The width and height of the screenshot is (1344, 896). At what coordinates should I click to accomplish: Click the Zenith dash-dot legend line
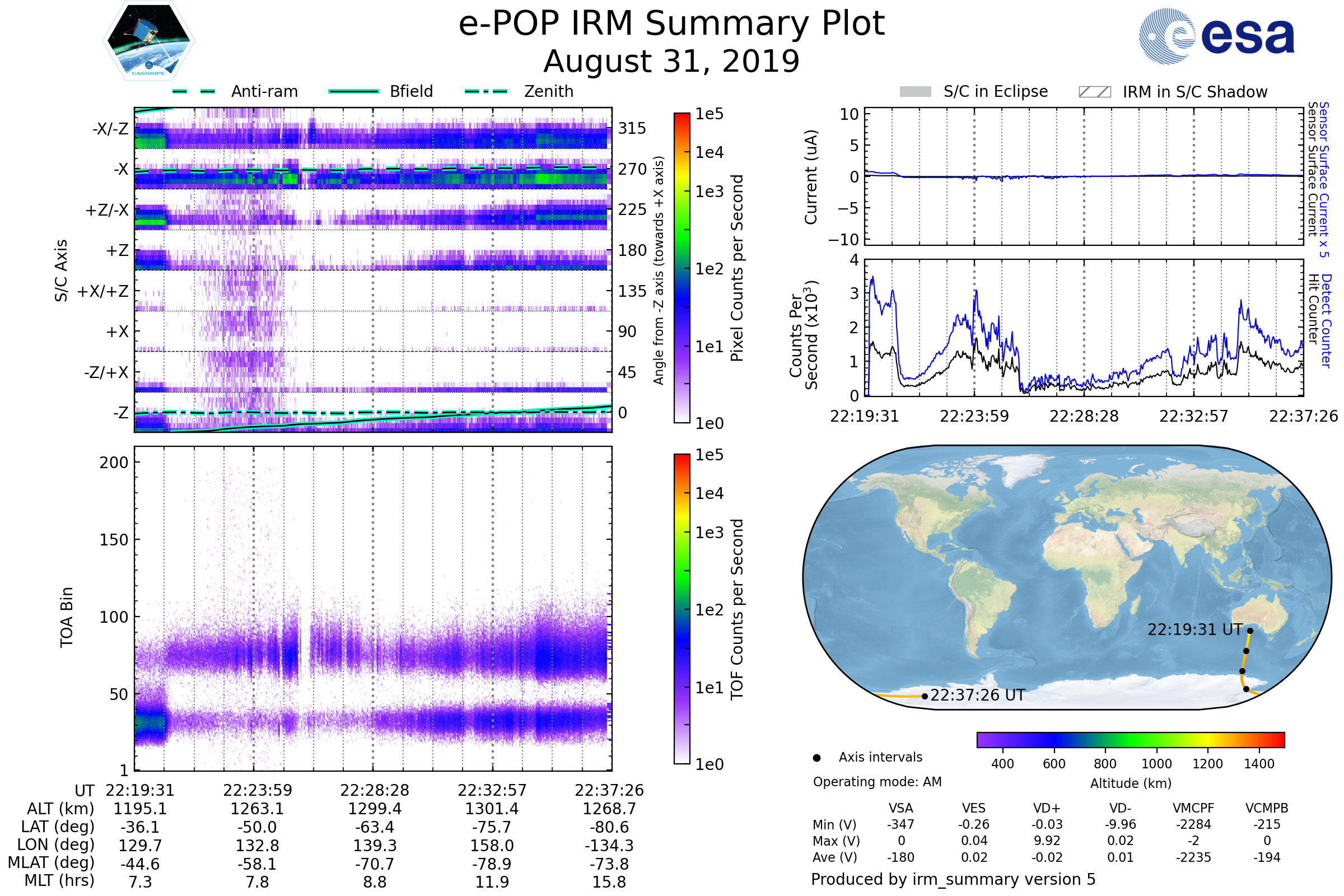click(x=486, y=91)
